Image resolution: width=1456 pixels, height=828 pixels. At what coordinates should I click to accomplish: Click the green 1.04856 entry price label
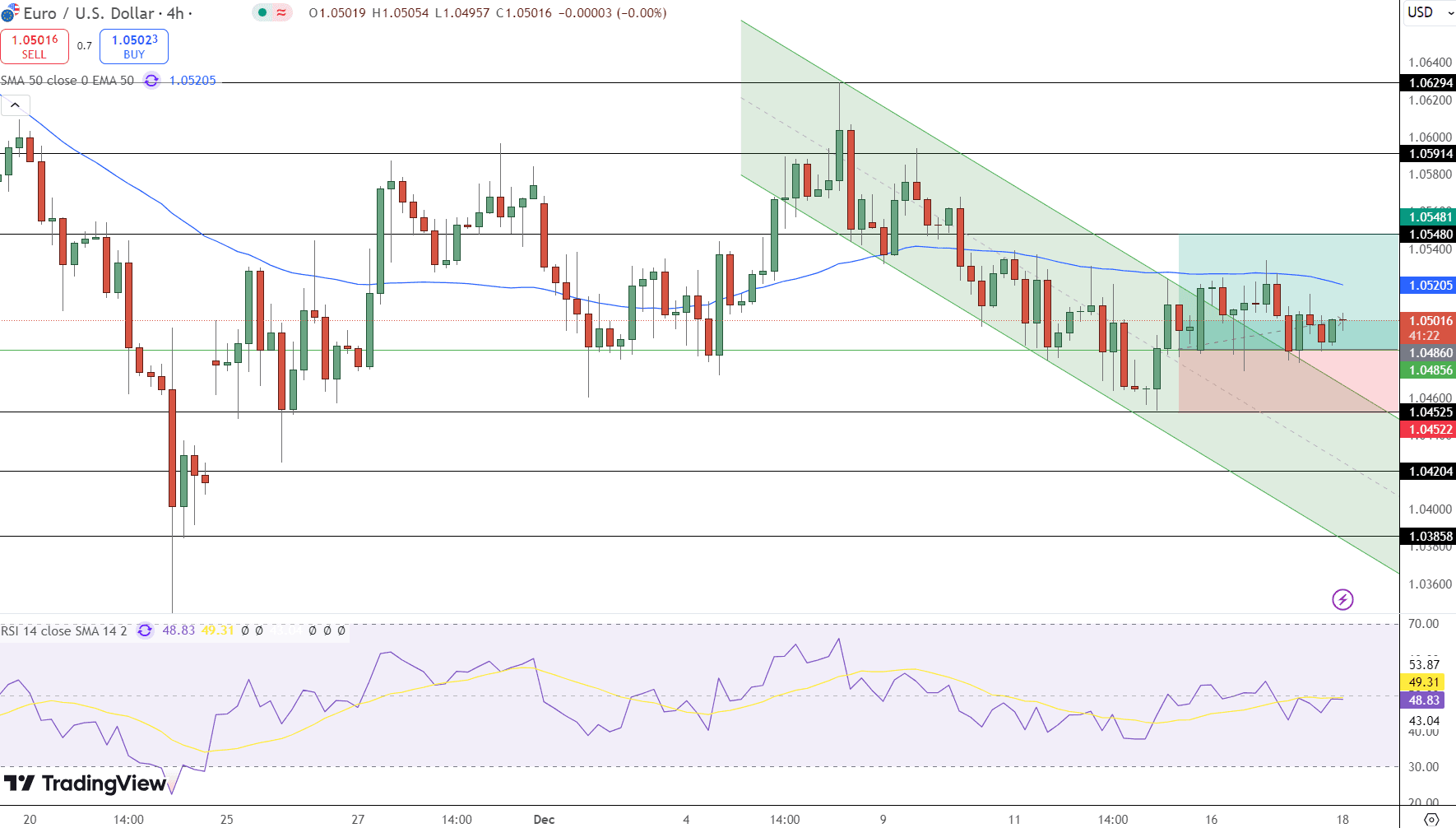click(x=1428, y=370)
